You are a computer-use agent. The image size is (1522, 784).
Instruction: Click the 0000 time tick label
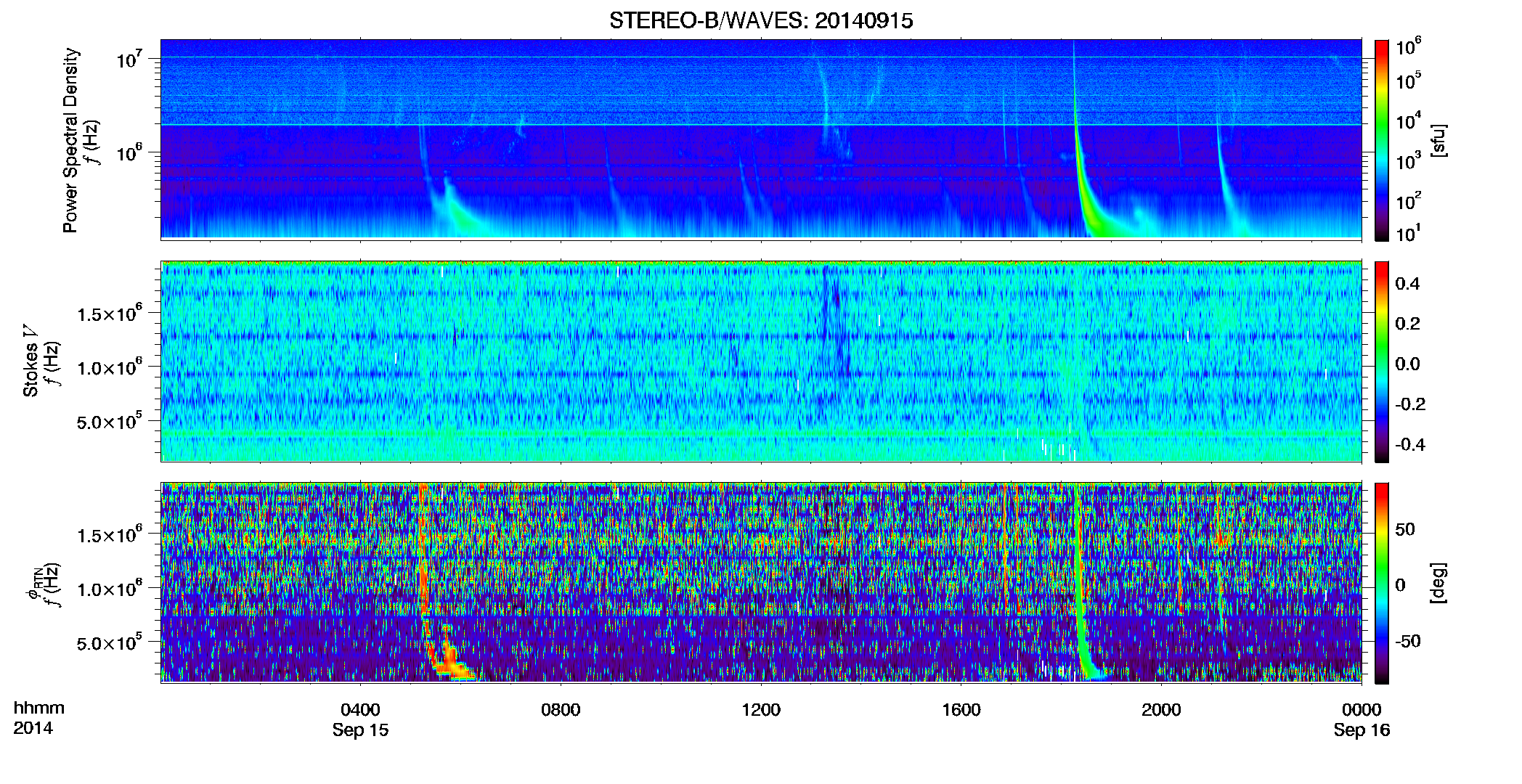[x=1362, y=709]
